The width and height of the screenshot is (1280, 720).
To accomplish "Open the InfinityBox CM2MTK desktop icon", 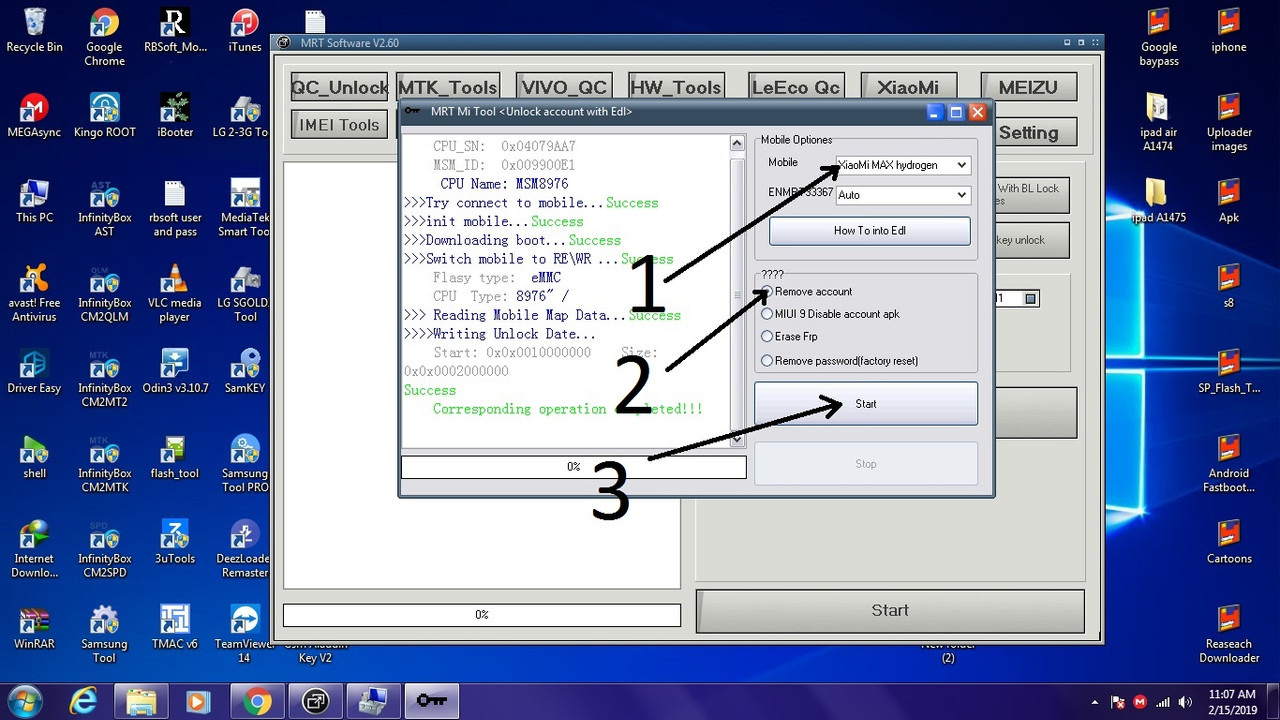I will pos(104,464).
